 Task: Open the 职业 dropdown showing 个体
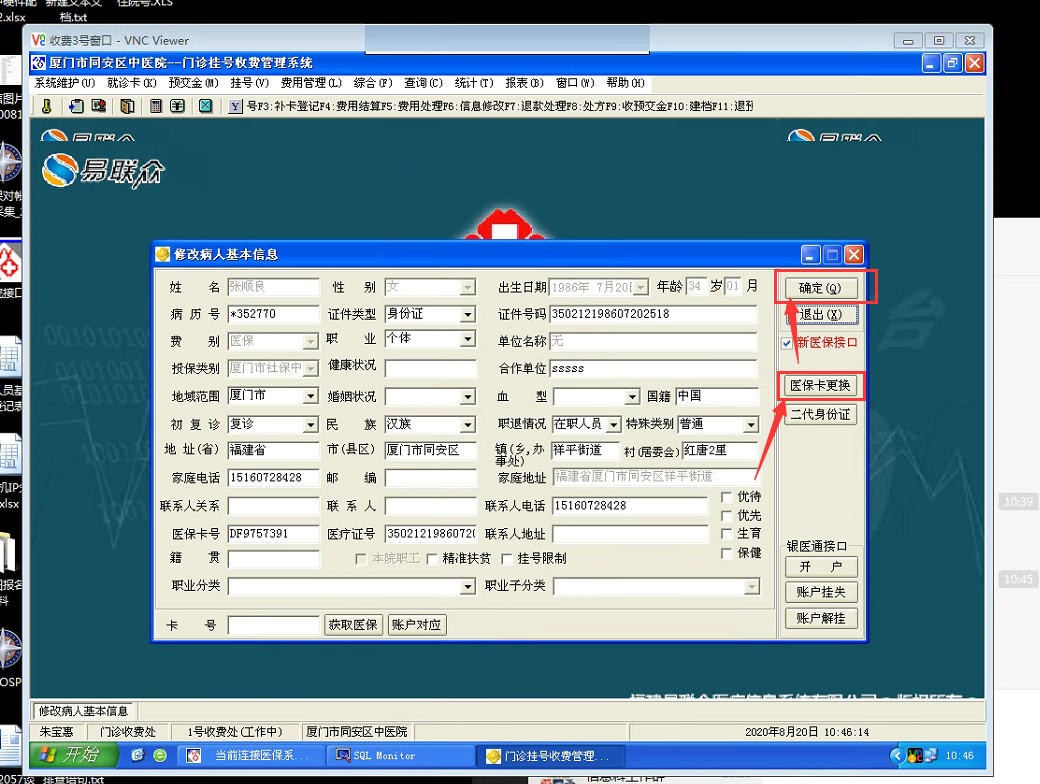pos(468,339)
